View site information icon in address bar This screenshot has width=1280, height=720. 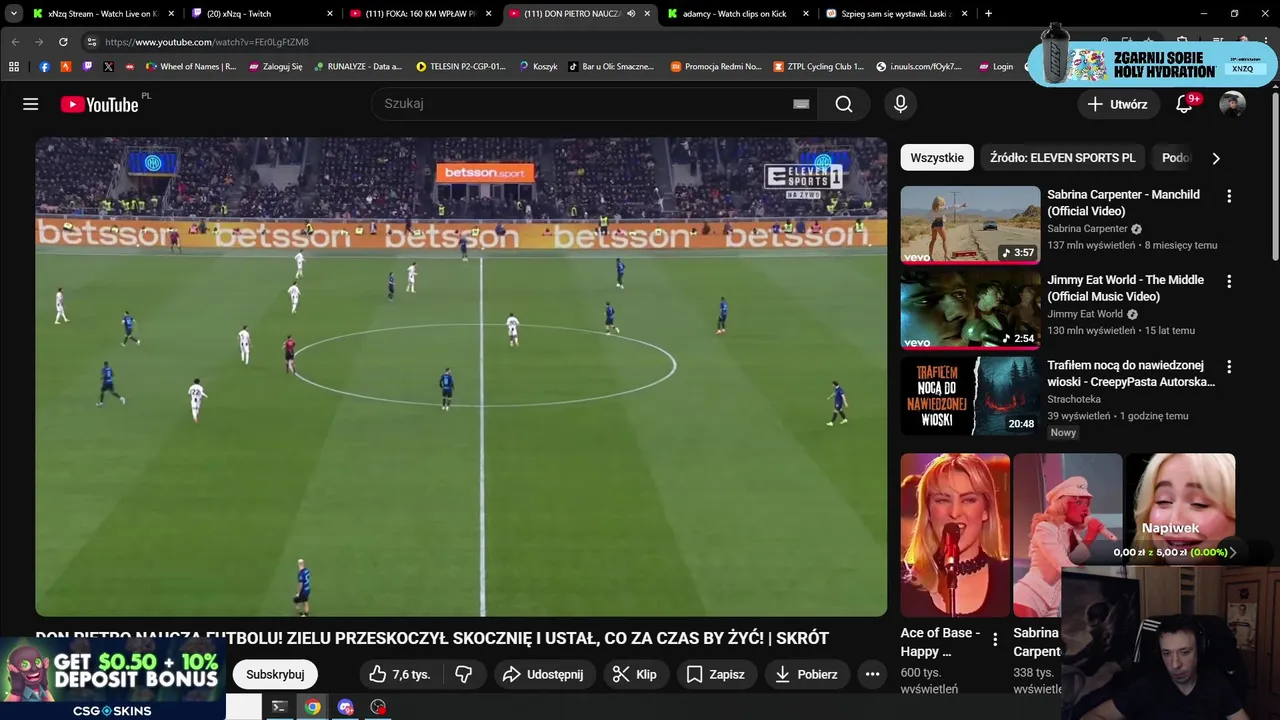[91, 42]
